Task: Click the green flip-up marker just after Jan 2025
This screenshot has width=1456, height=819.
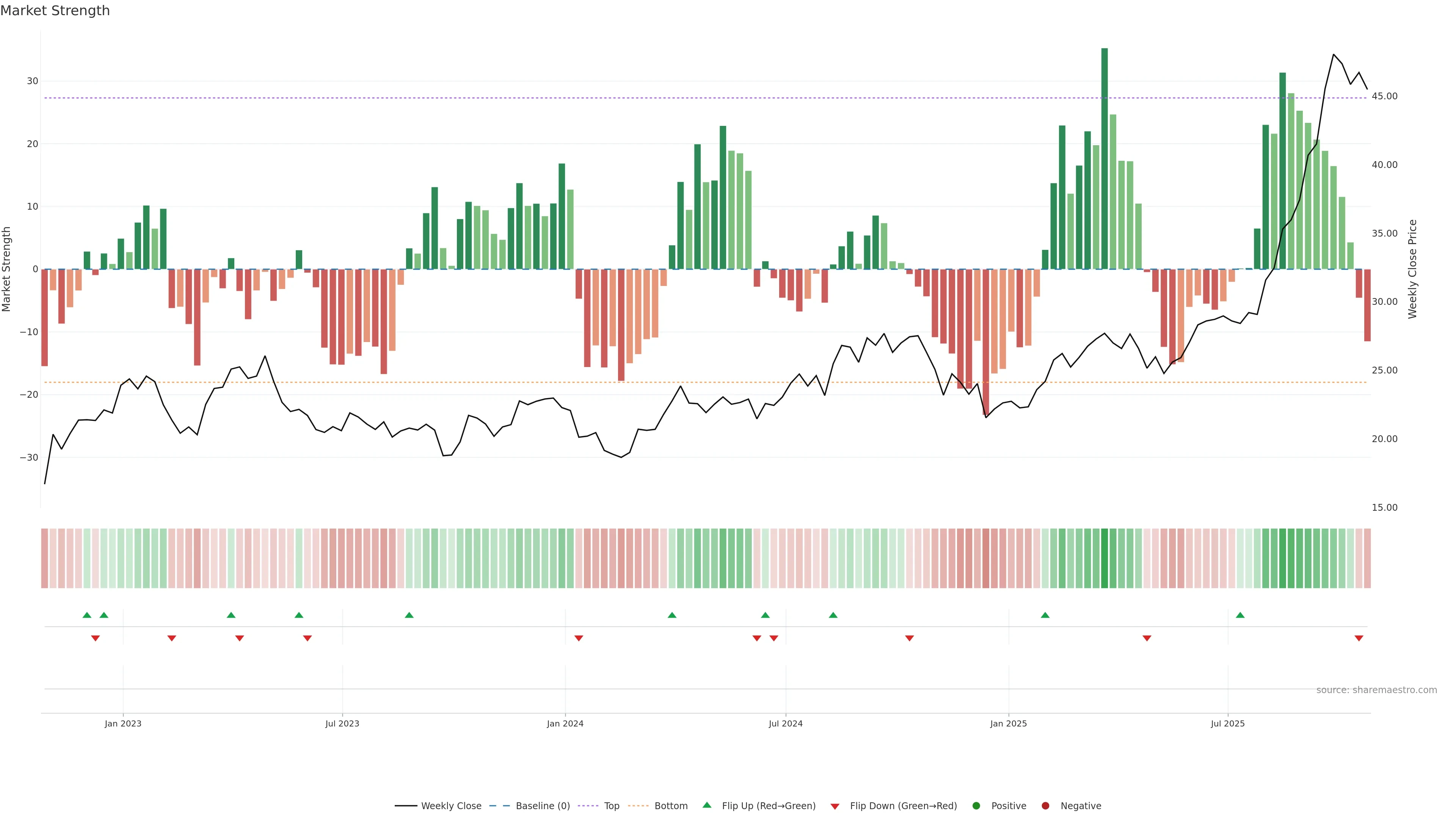Action: (x=1045, y=615)
